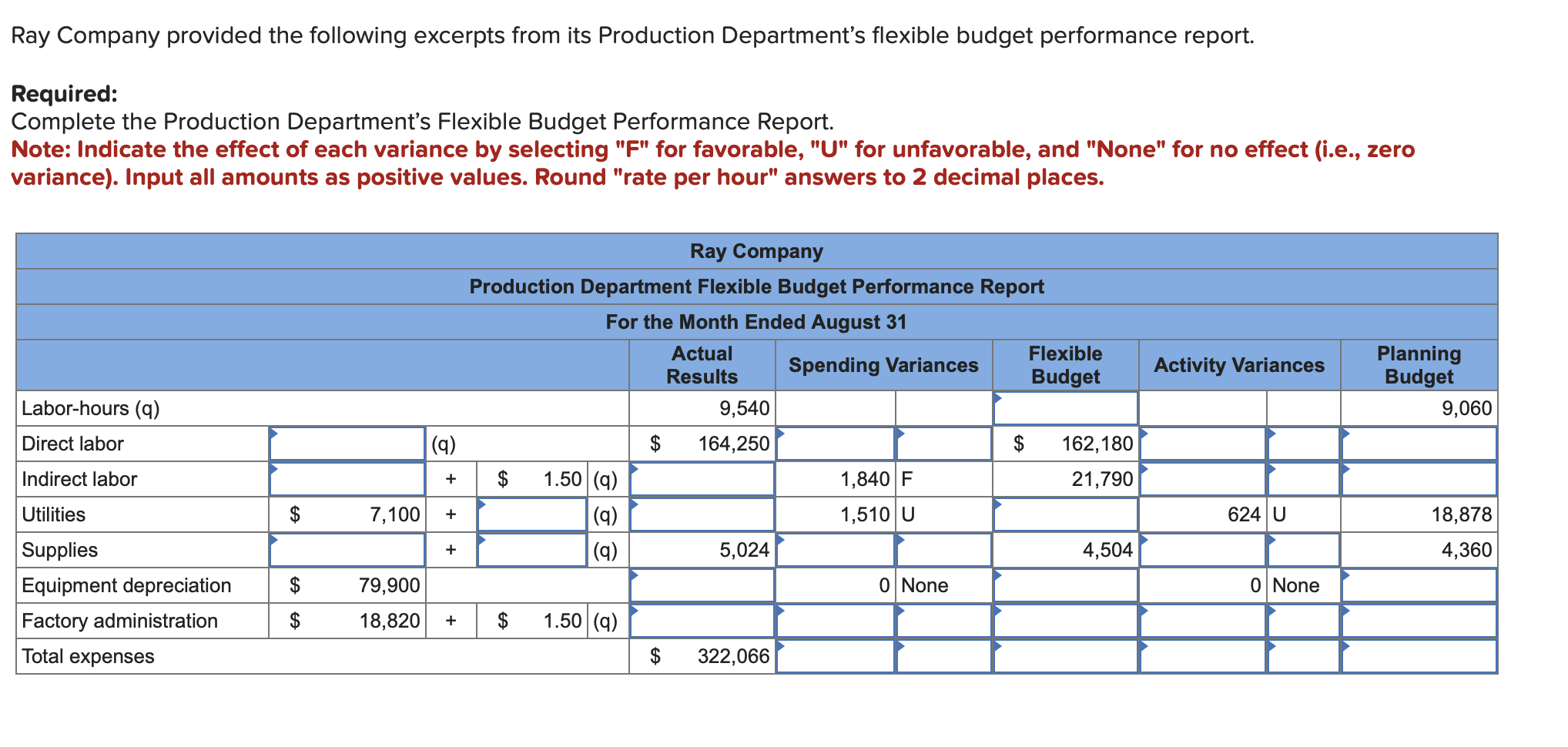Click the 9,540 actual labor-hours value
The height and width of the screenshot is (747, 1568).
(744, 408)
